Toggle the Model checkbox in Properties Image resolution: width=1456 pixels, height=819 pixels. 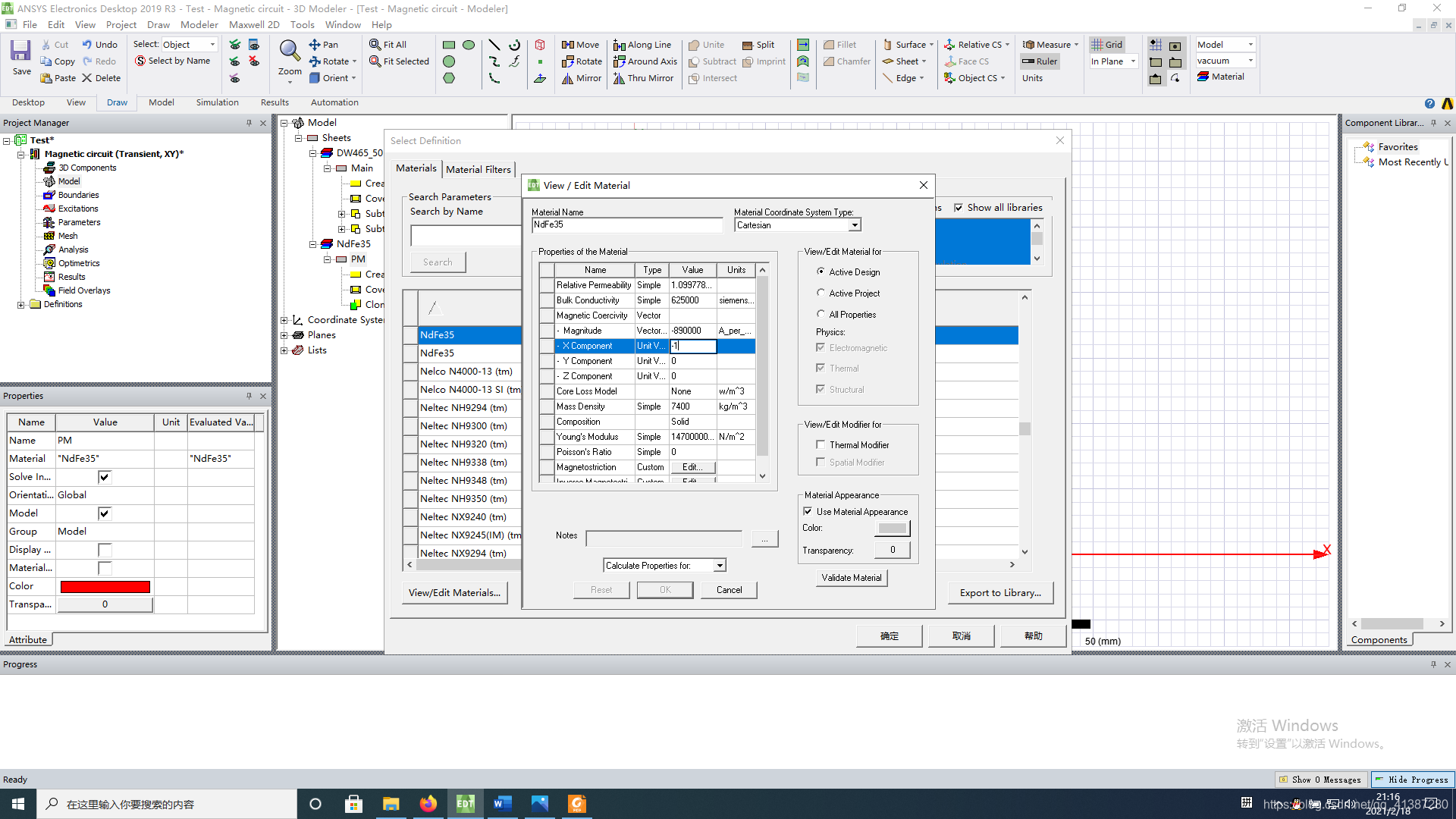click(x=105, y=513)
